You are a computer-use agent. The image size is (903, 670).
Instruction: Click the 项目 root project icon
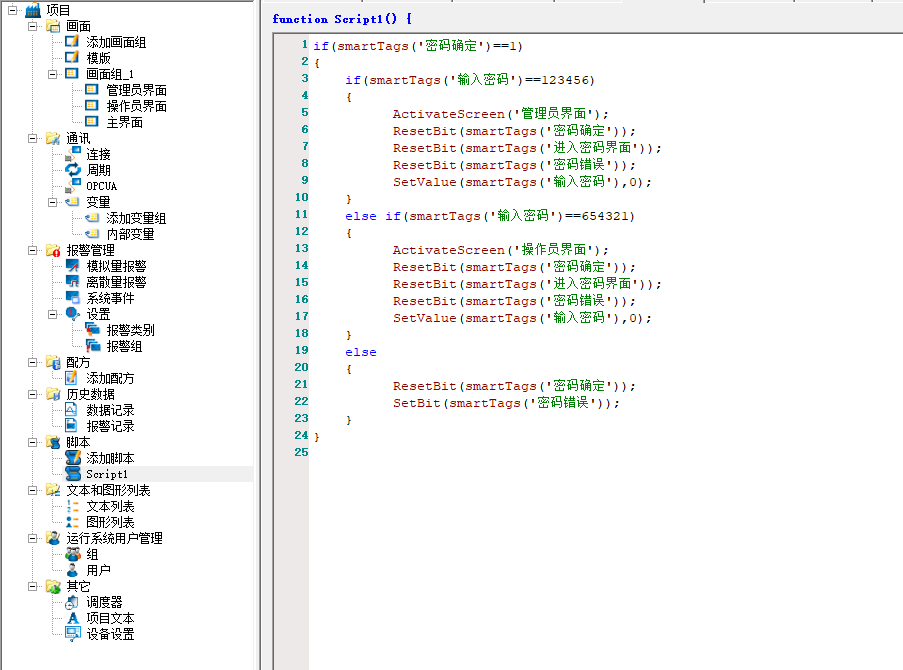coord(33,10)
